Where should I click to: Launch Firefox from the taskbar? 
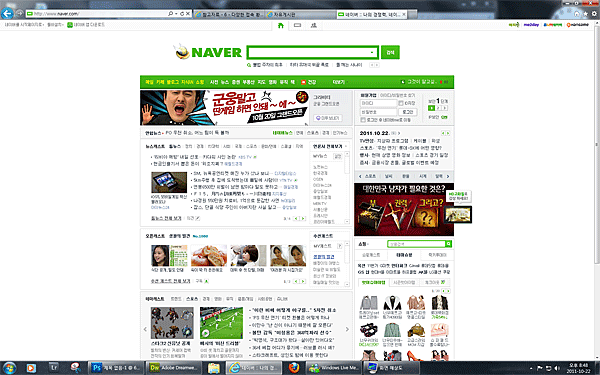294,368
